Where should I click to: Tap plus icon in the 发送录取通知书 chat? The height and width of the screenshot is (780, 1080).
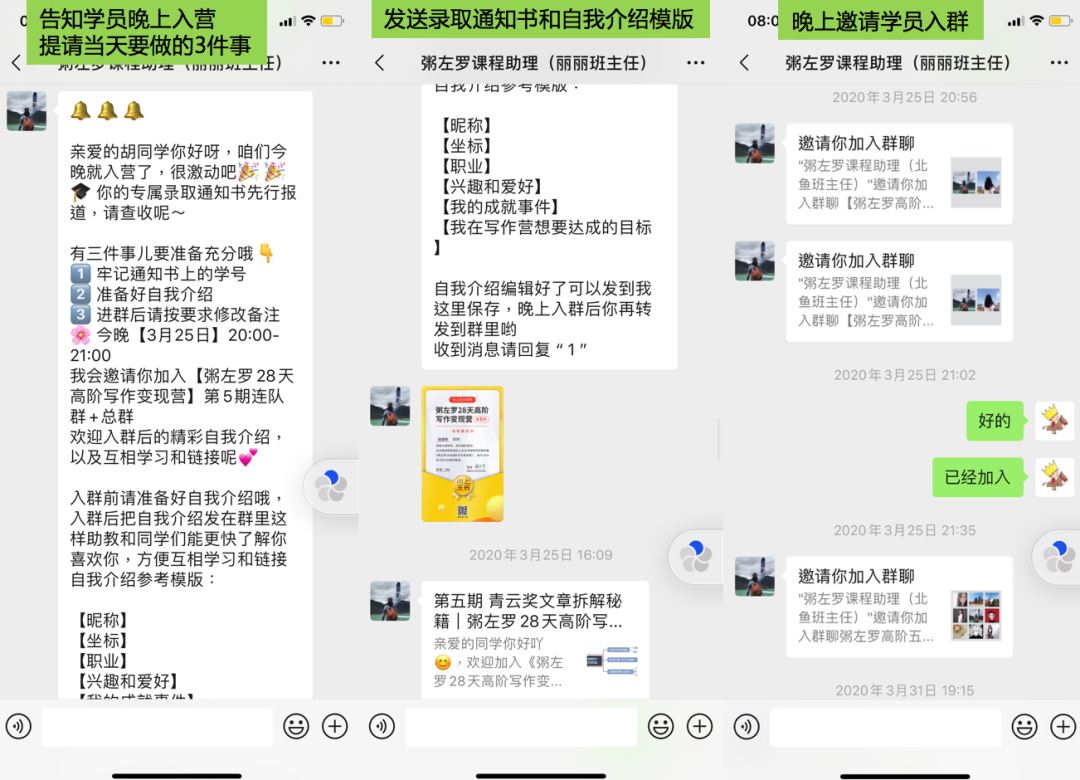(x=700, y=726)
